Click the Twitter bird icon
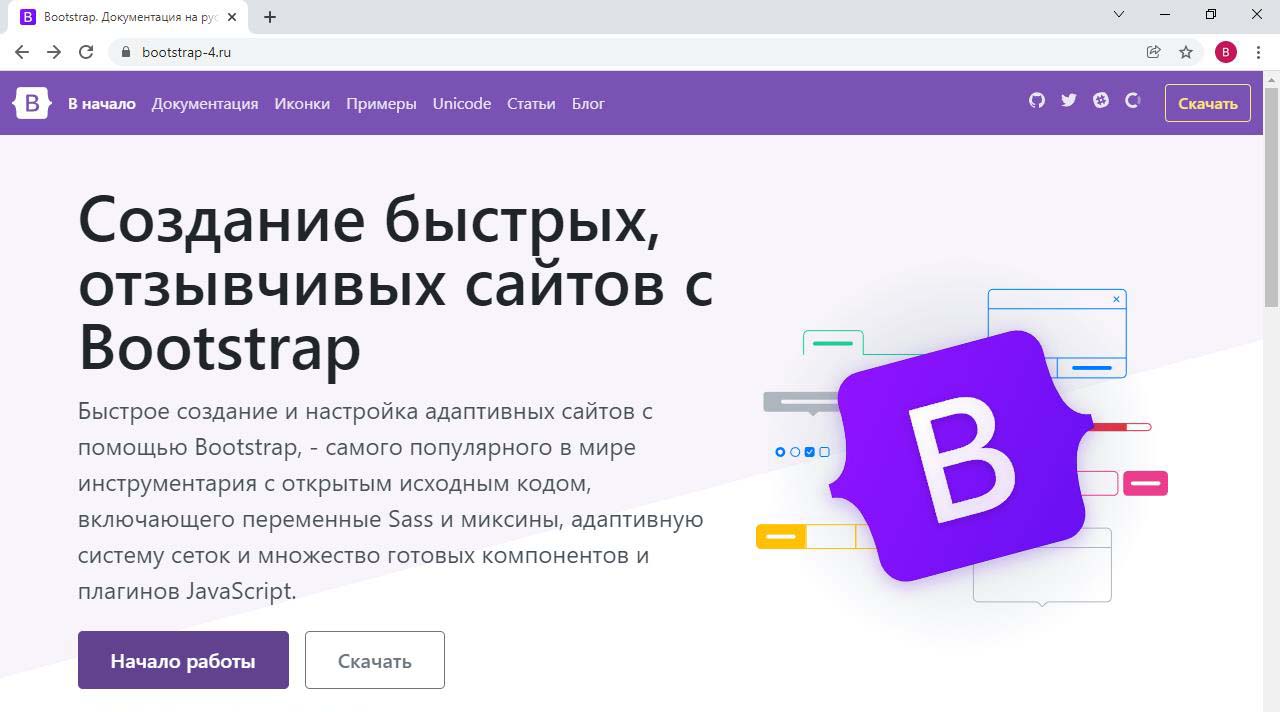The width and height of the screenshot is (1280, 712). click(1069, 100)
